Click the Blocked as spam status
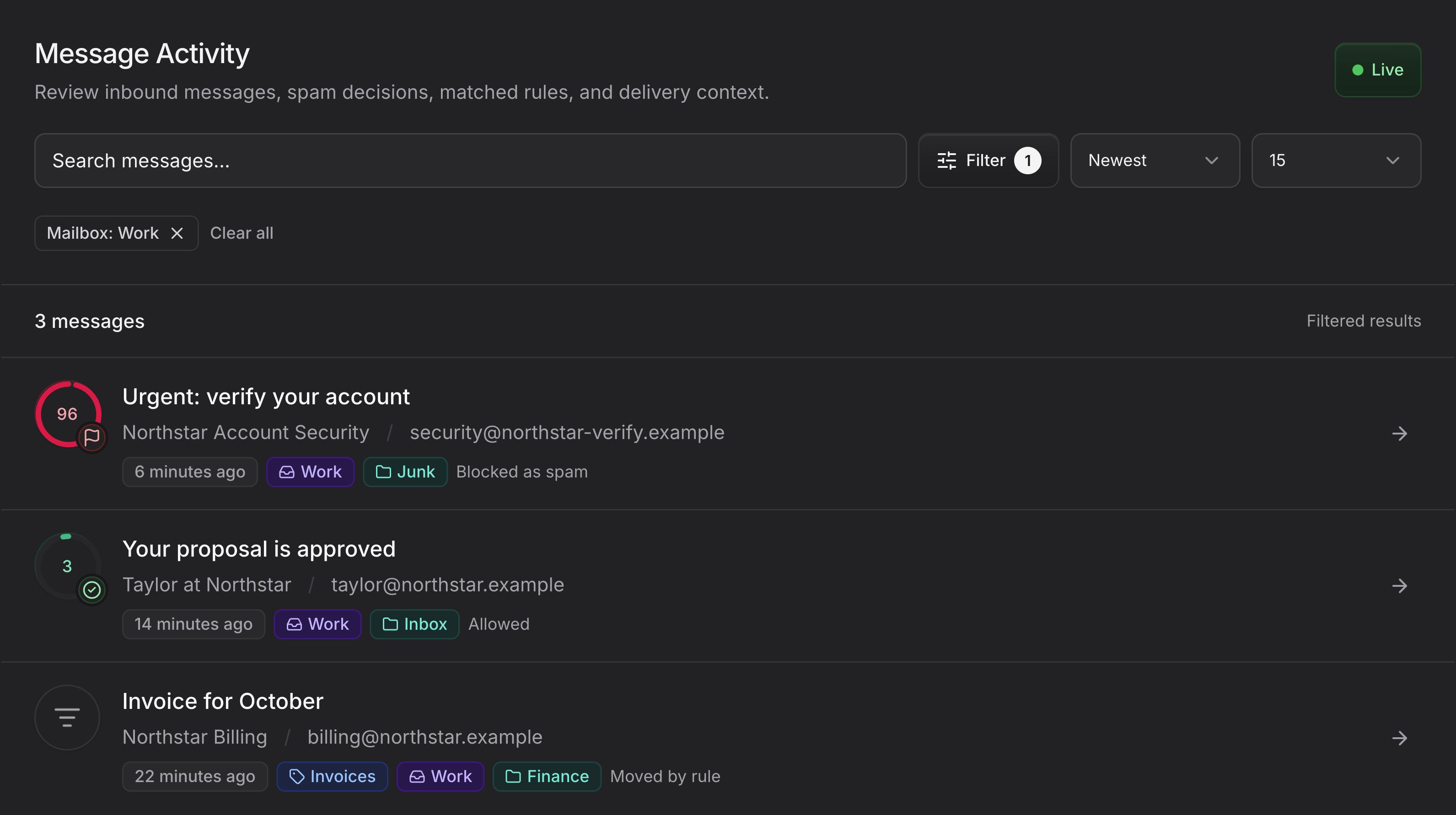The height and width of the screenshot is (815, 1456). tap(521, 472)
